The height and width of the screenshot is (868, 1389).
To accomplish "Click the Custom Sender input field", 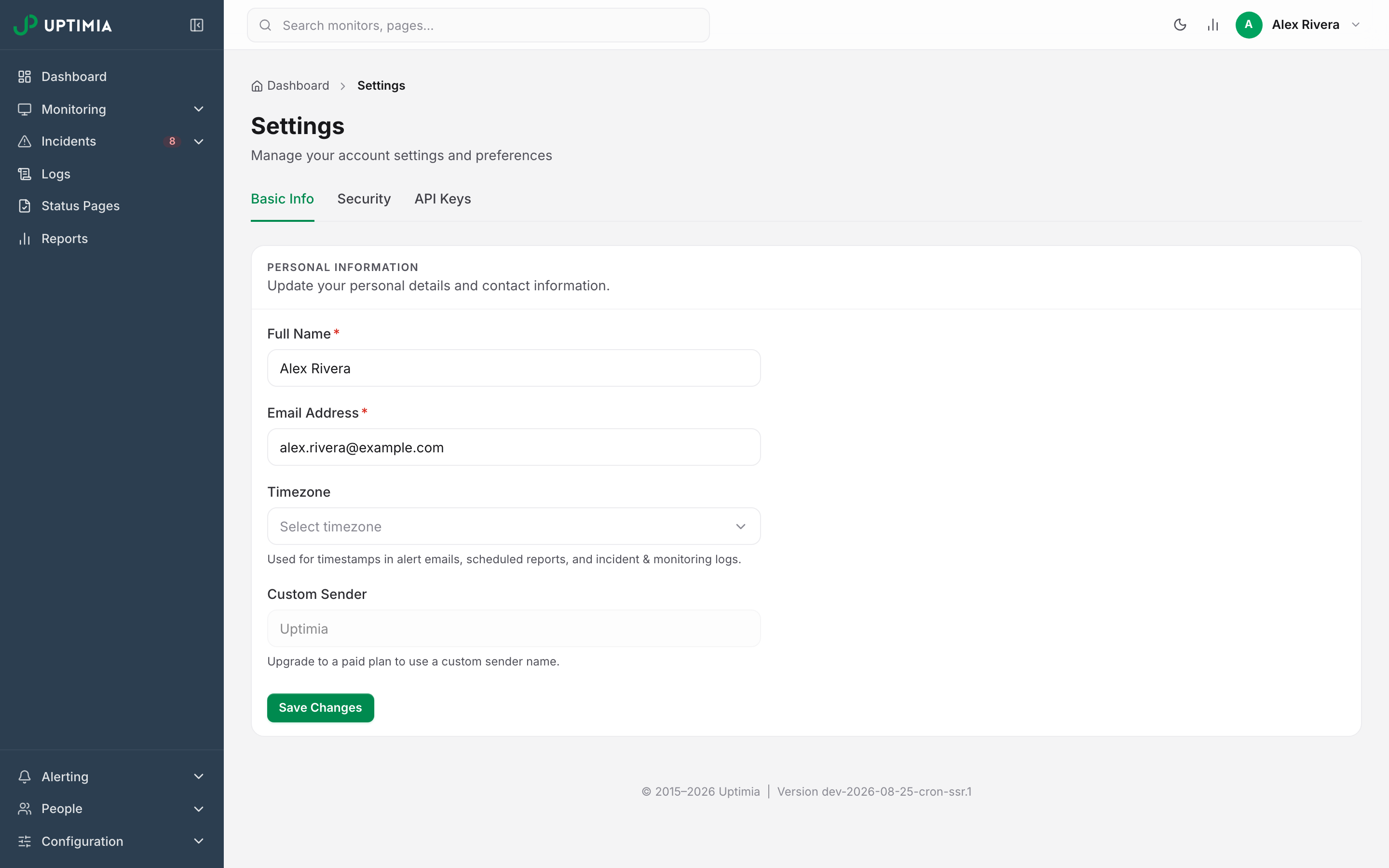I will click(514, 629).
